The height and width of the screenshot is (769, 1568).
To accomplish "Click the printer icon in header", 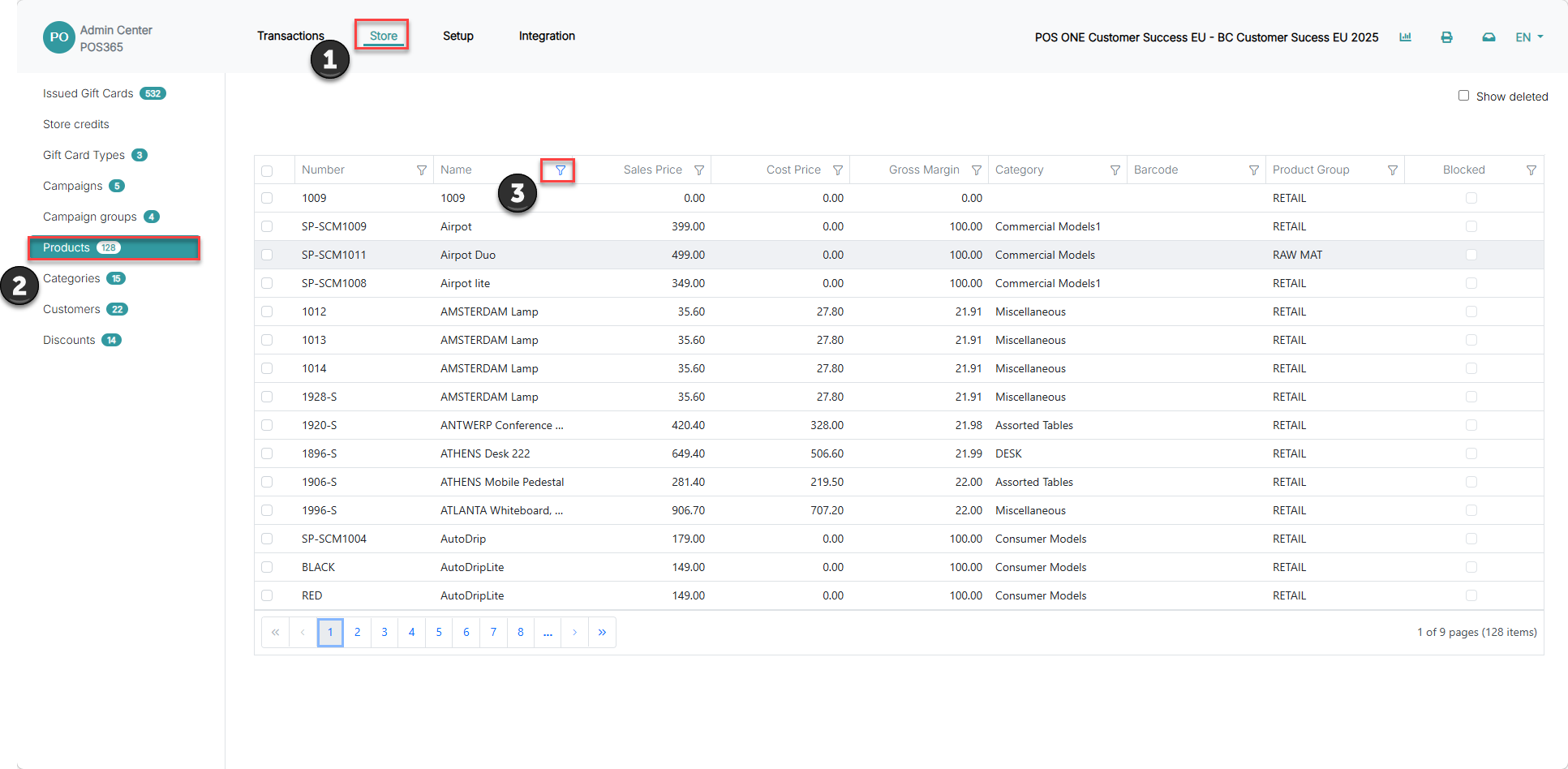I will [1446, 37].
